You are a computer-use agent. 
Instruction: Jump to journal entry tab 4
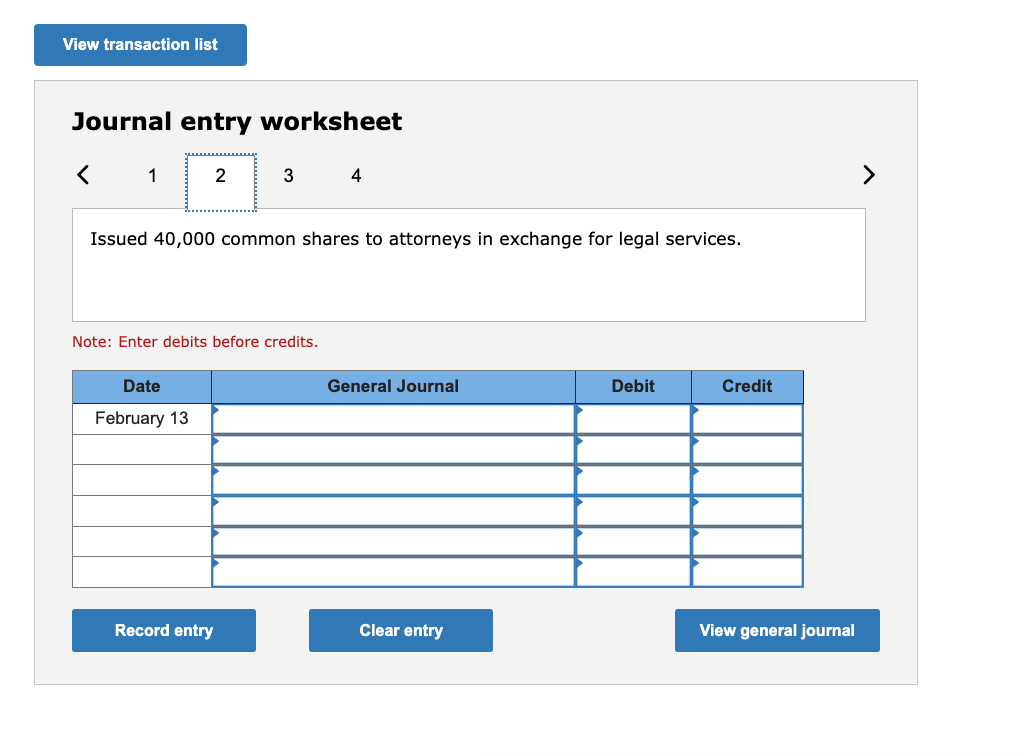click(356, 176)
